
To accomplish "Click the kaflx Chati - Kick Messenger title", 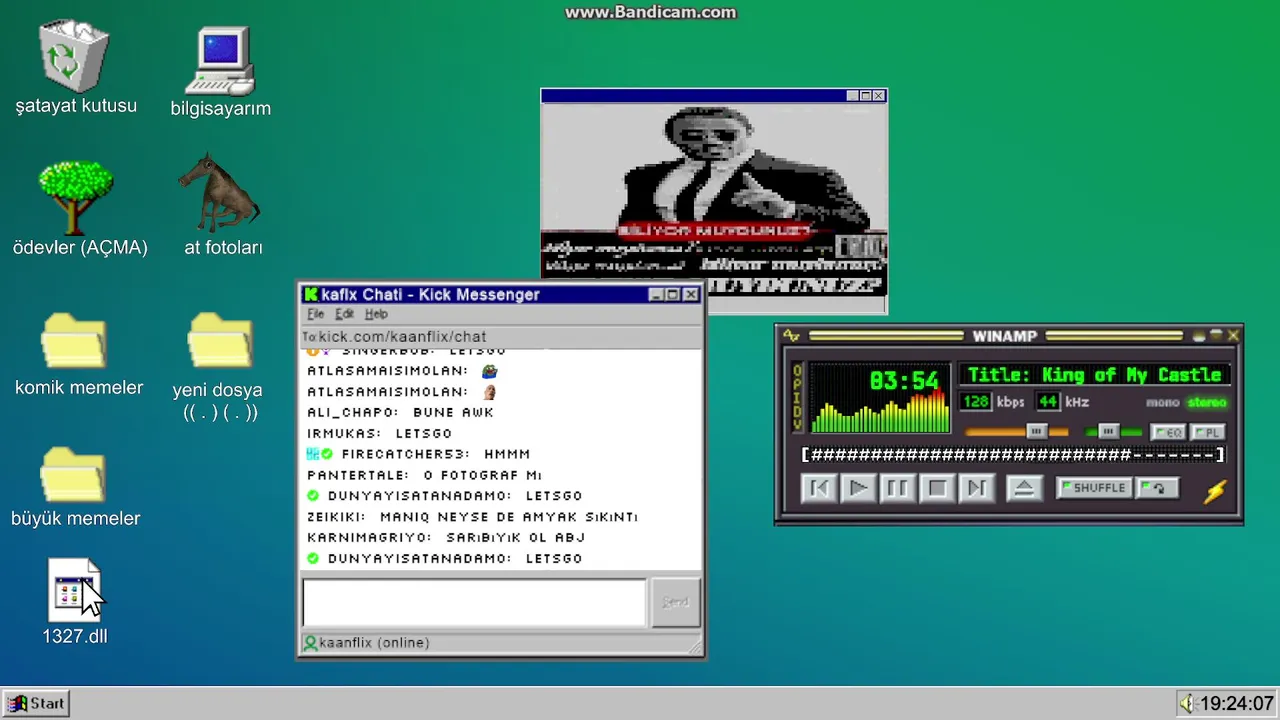I will coord(430,294).
